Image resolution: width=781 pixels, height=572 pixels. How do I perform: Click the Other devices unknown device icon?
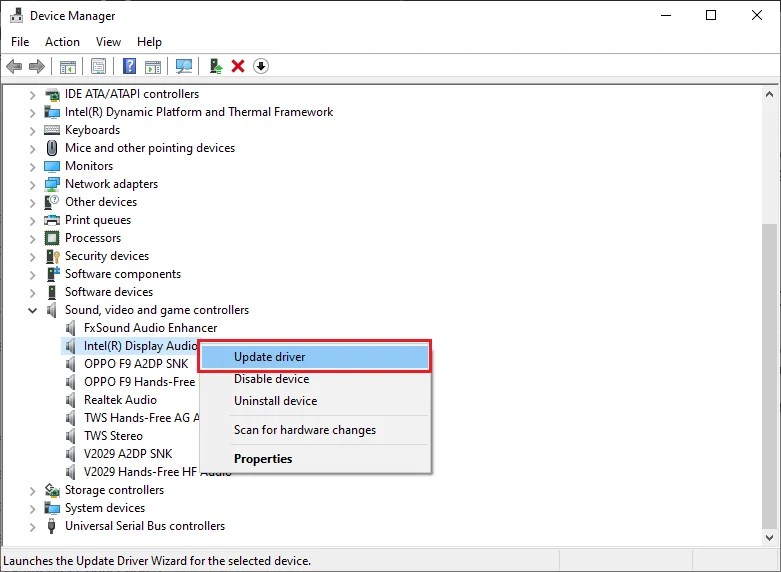[52, 202]
